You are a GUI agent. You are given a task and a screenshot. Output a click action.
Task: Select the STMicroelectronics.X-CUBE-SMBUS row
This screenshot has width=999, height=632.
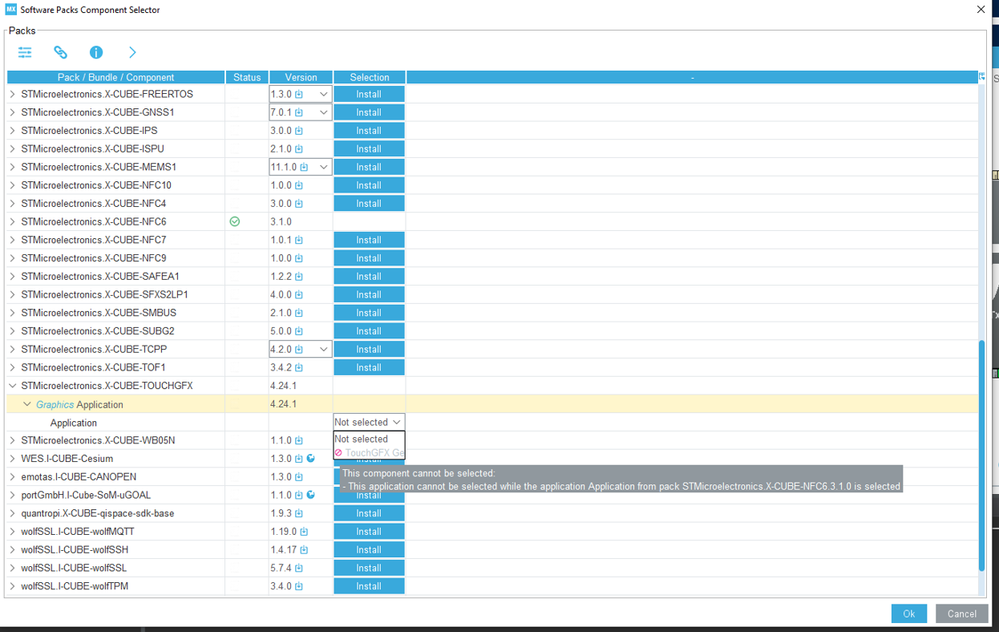(99, 313)
